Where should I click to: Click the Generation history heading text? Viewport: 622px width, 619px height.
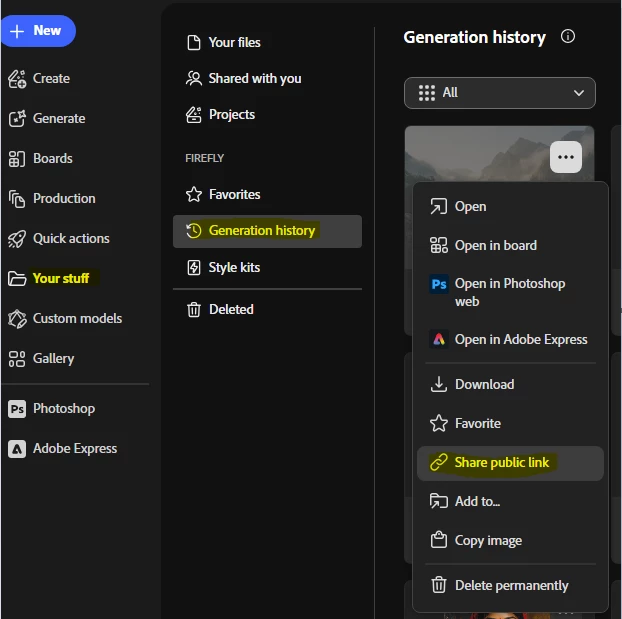click(x=474, y=37)
